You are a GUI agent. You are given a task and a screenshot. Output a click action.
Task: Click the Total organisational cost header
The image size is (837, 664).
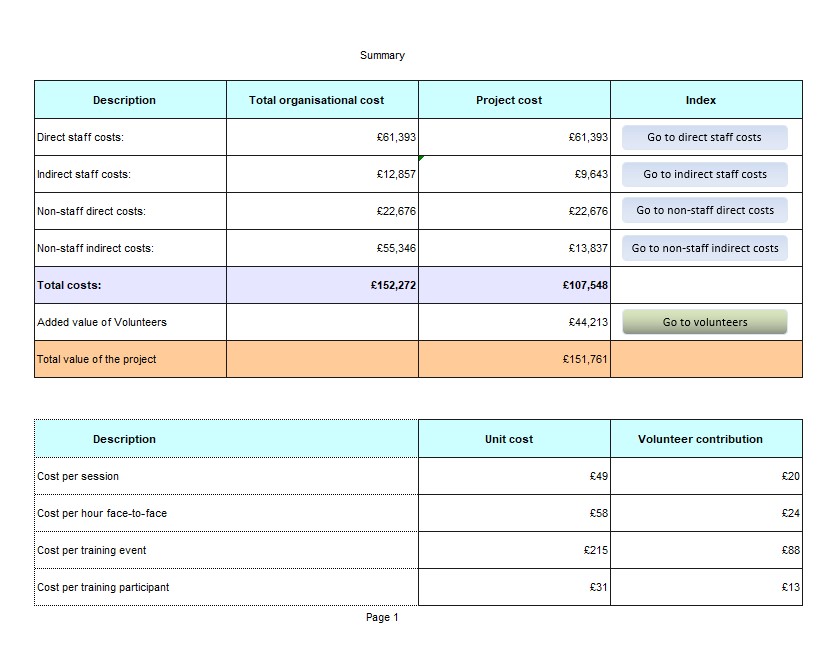pos(322,100)
